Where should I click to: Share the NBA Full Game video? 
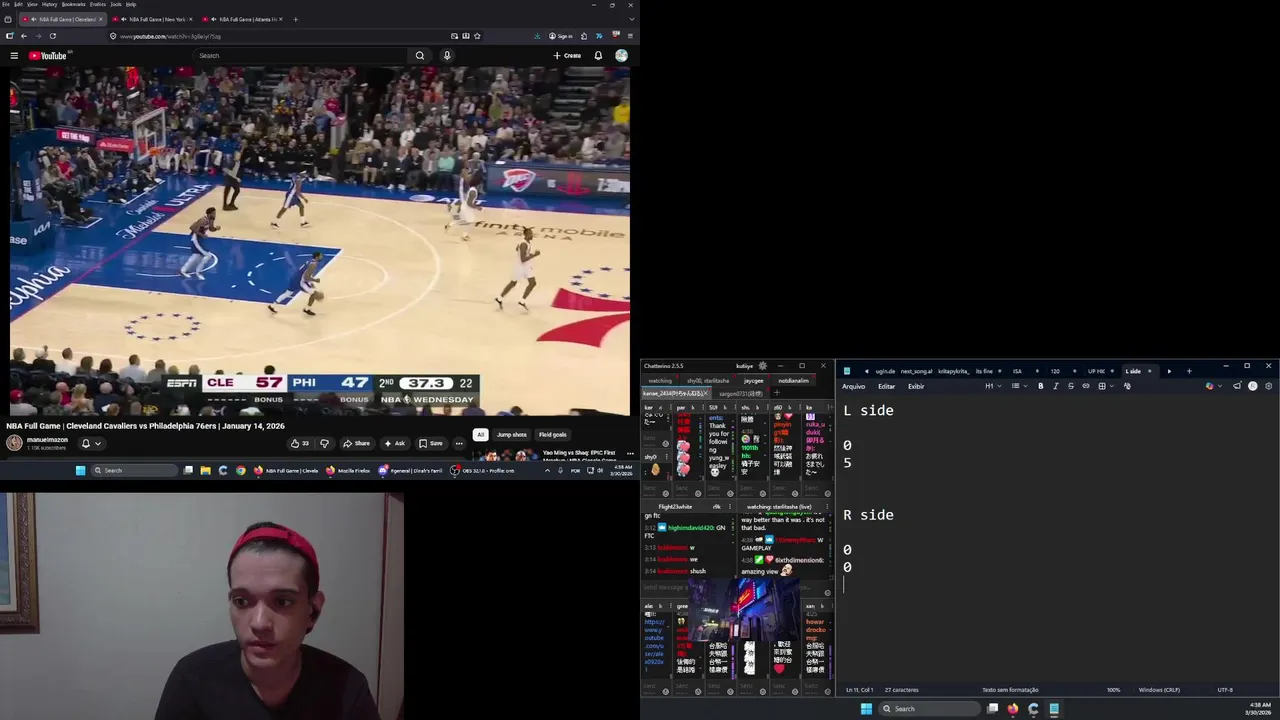[x=356, y=443]
